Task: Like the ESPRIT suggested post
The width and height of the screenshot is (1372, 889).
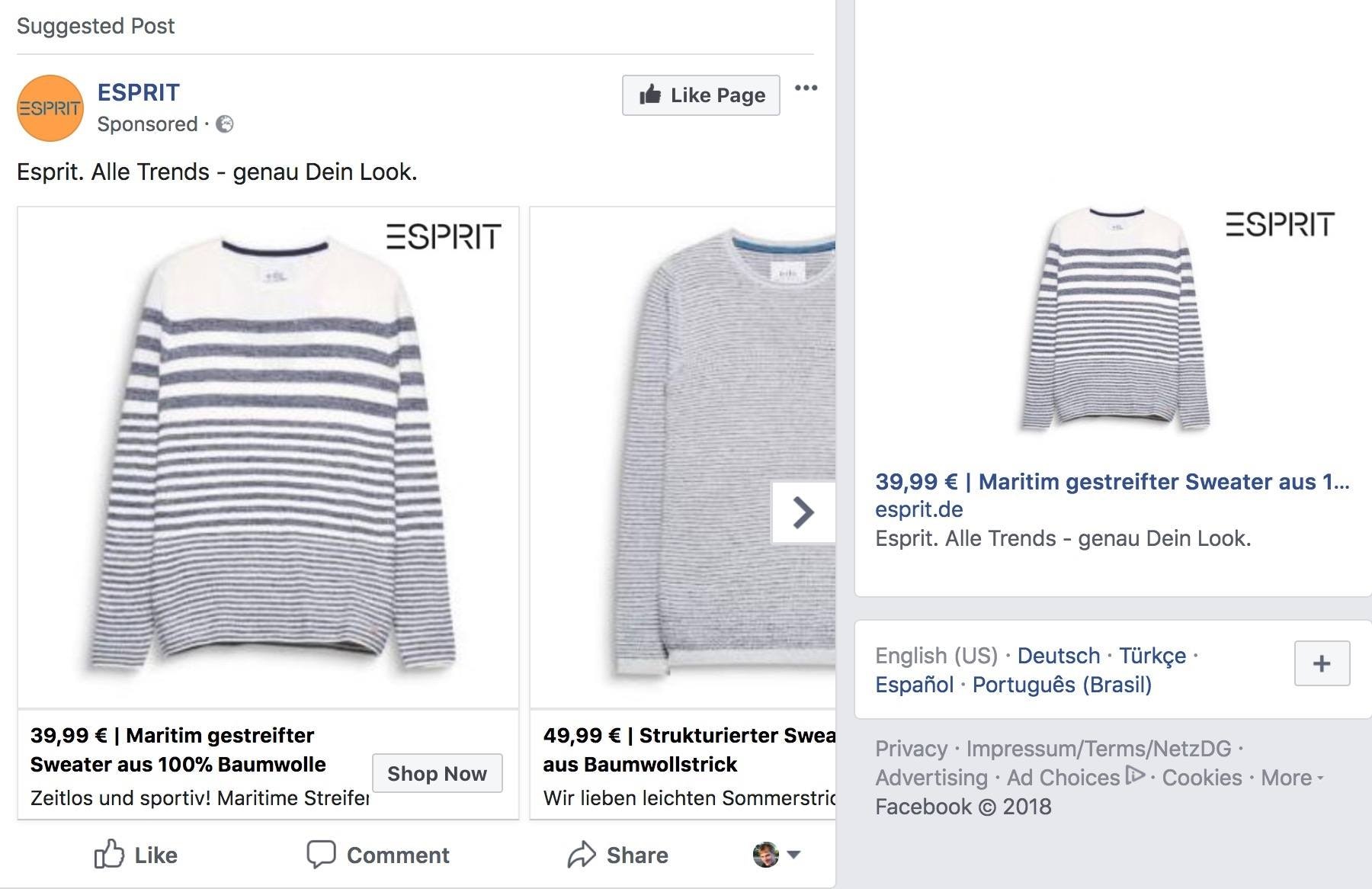Action: coord(136,855)
